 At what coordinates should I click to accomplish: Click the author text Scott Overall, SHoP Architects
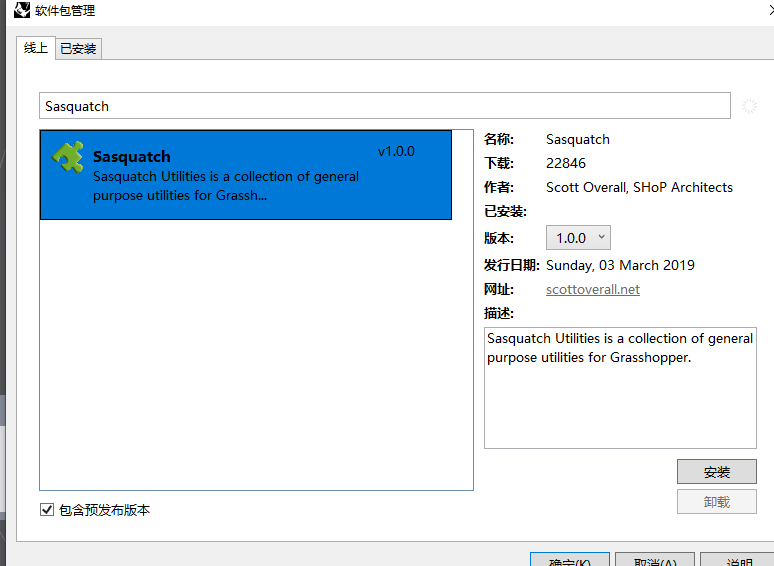click(639, 187)
